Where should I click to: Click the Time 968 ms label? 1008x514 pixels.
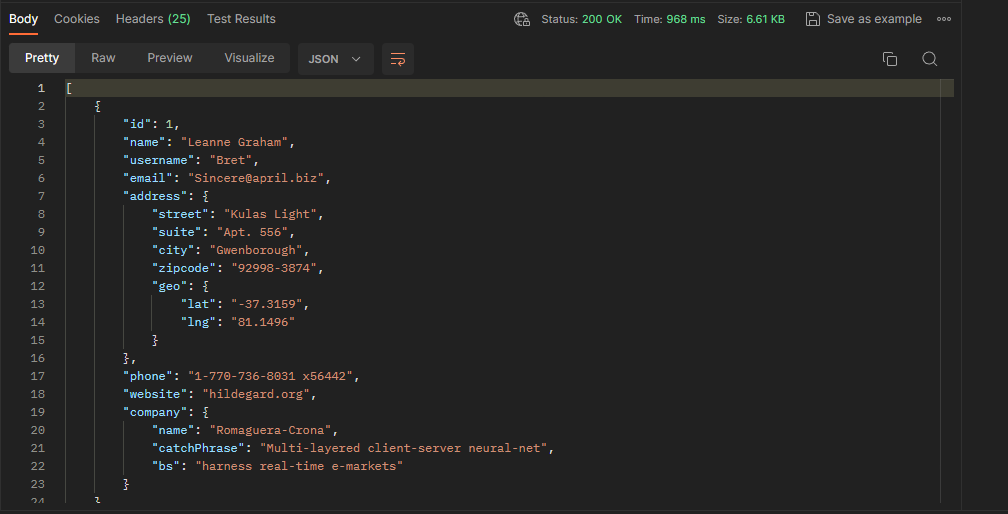pyautogui.click(x=671, y=19)
